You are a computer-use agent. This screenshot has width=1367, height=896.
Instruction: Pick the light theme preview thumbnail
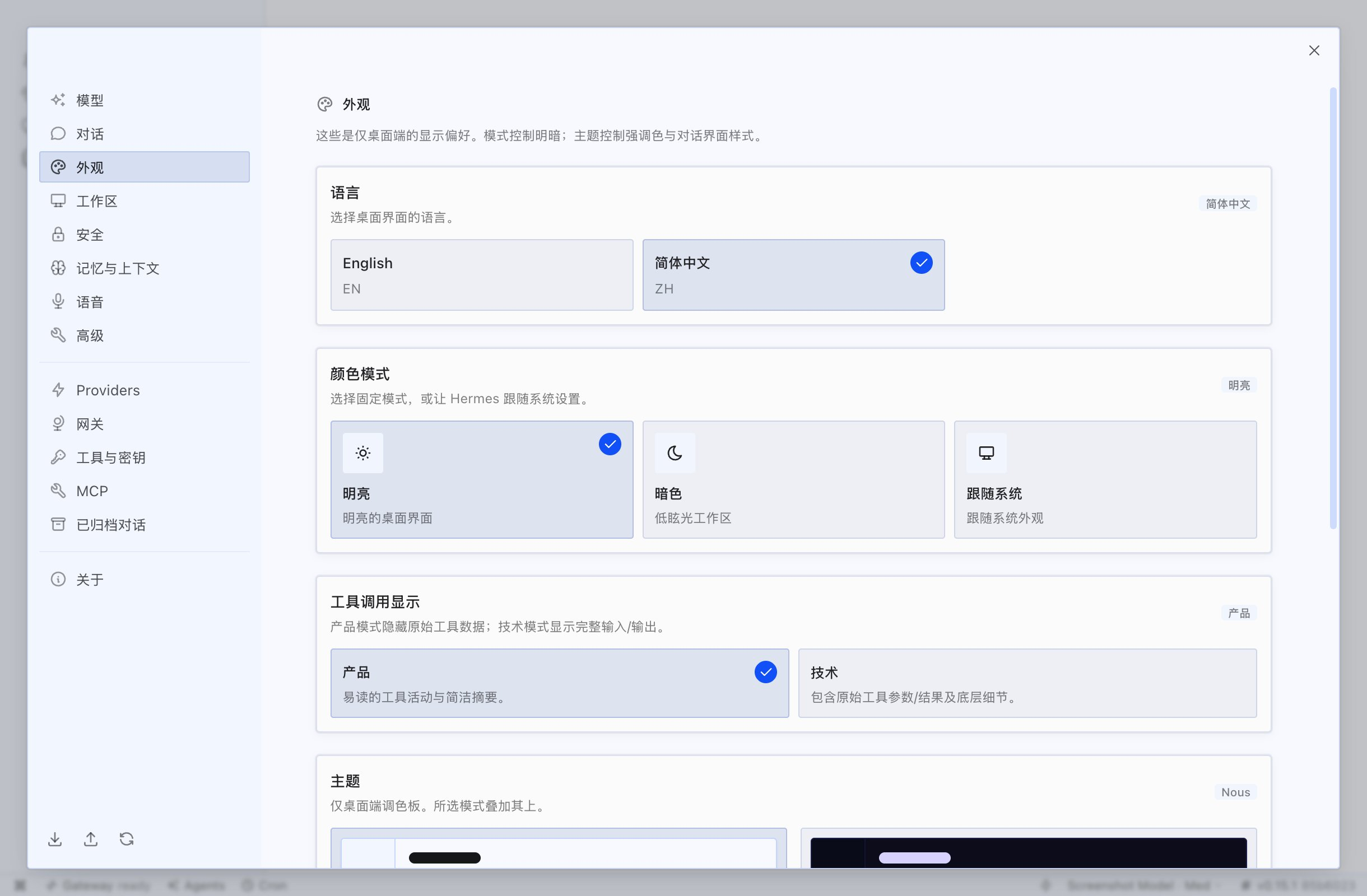[x=559, y=848]
